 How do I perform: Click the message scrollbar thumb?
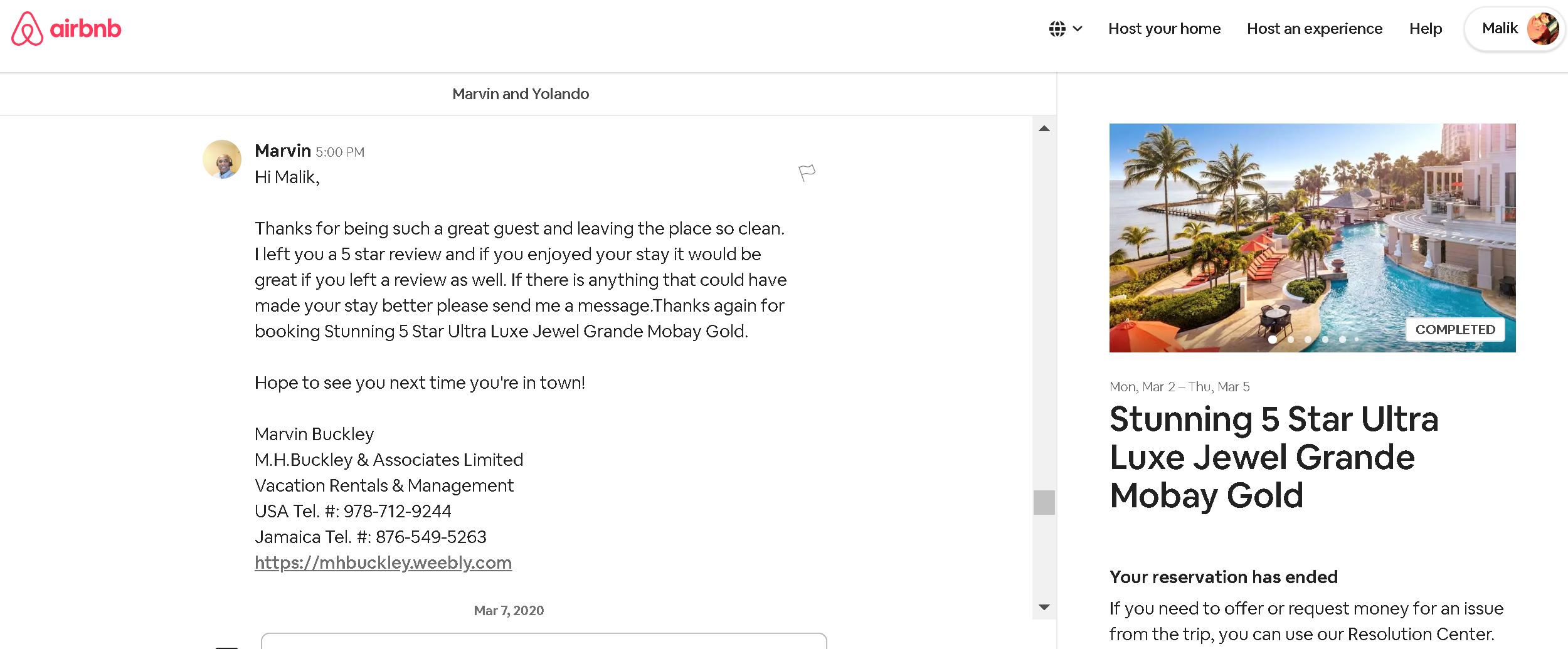(1044, 502)
